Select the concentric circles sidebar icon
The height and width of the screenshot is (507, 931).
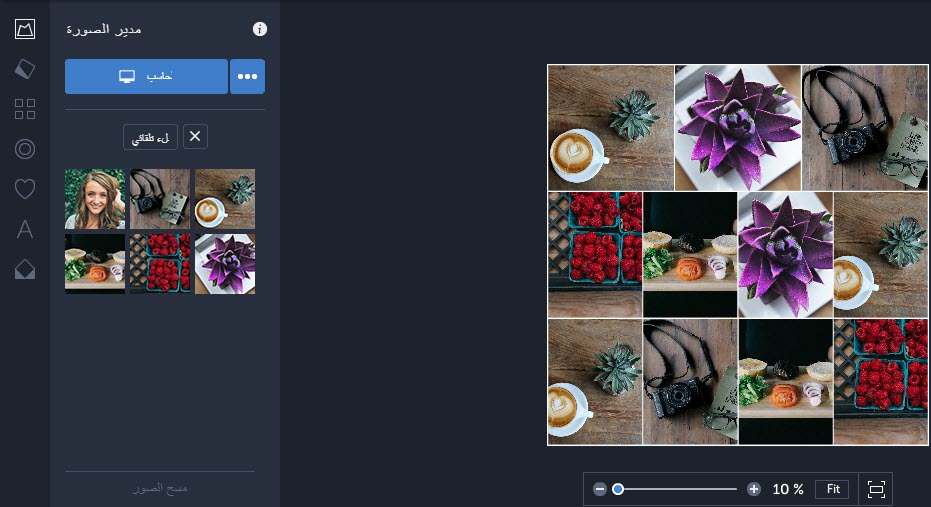click(25, 149)
